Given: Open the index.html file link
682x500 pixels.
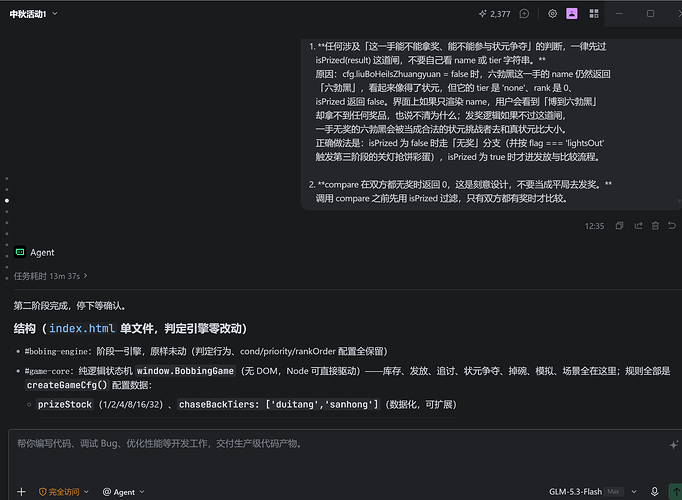Looking at the screenshot, I should 82,328.
